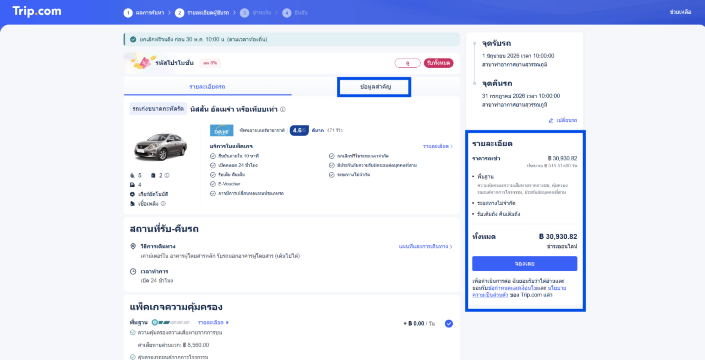Click the total ฿ 30,930.82 amount
This screenshot has width=705, height=360.
click(x=558, y=236)
